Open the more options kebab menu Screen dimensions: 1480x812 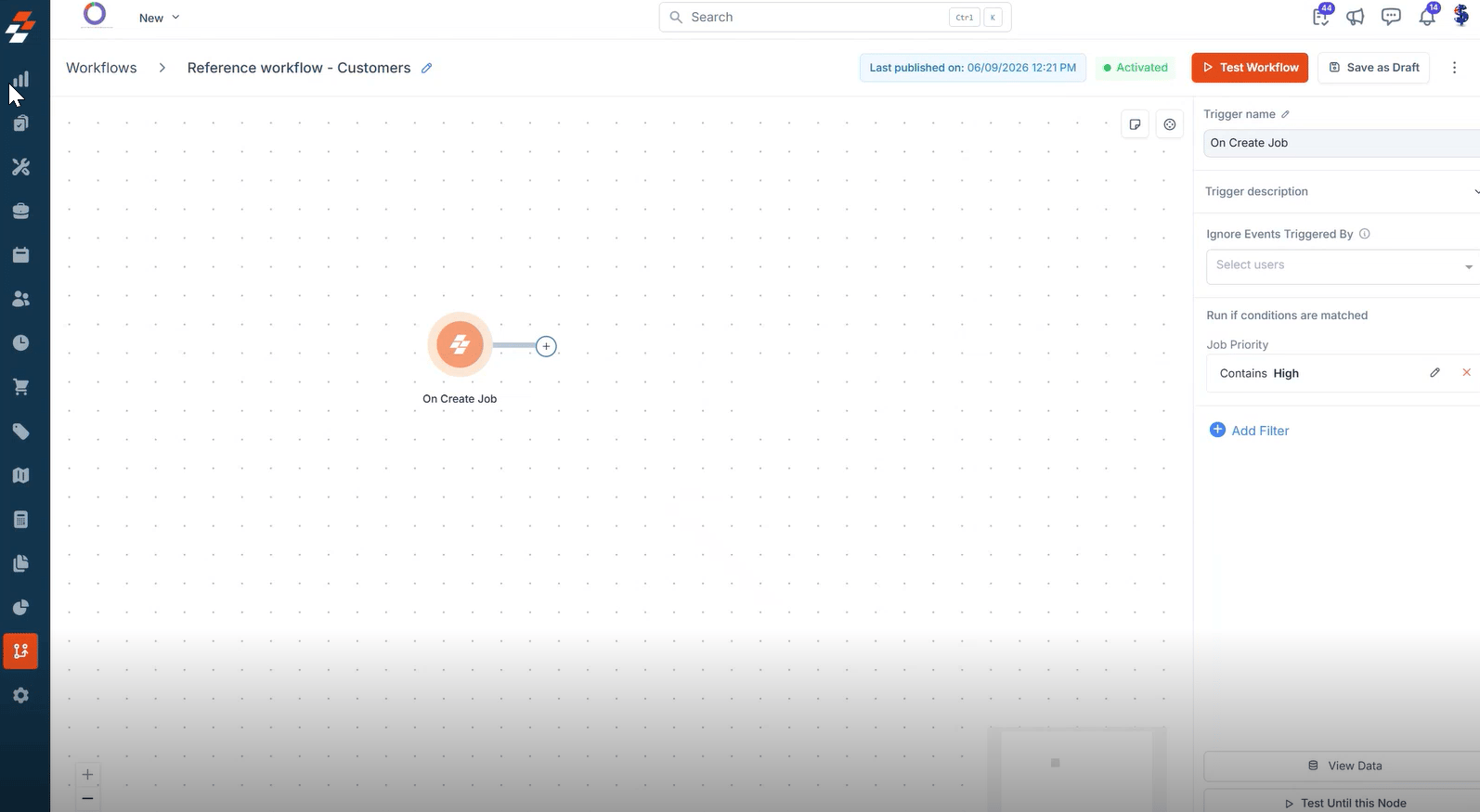pyautogui.click(x=1454, y=68)
